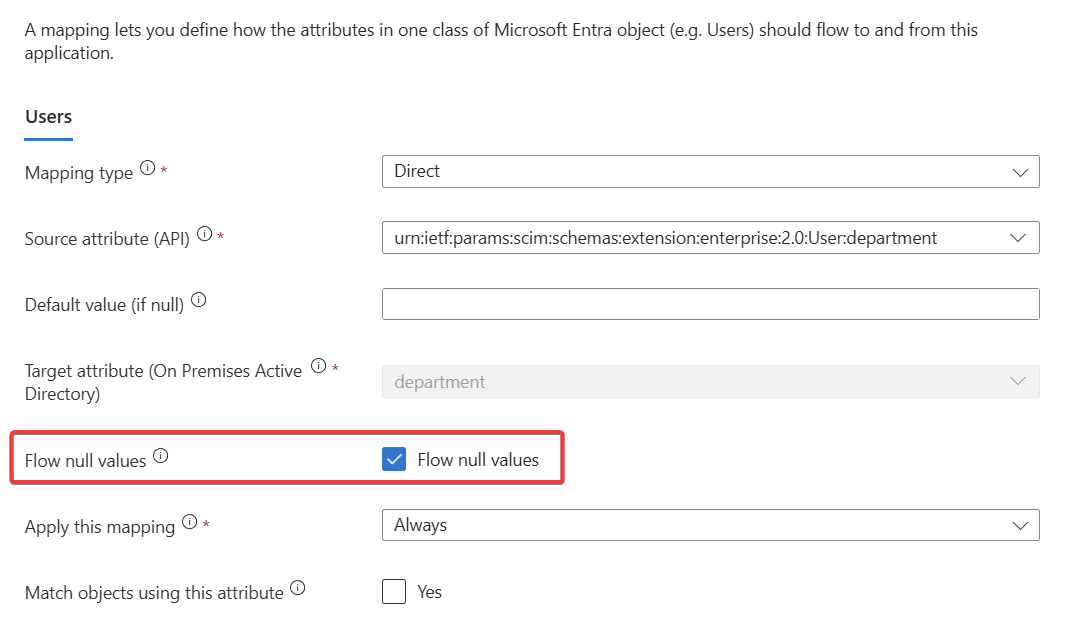Uncheck the Flow null values checkbox
The image size is (1083, 642).
394,459
